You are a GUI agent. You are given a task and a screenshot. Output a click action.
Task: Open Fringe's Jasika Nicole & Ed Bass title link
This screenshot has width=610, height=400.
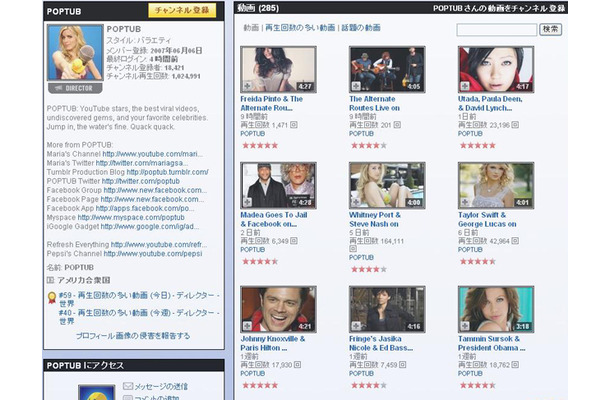click(x=381, y=343)
